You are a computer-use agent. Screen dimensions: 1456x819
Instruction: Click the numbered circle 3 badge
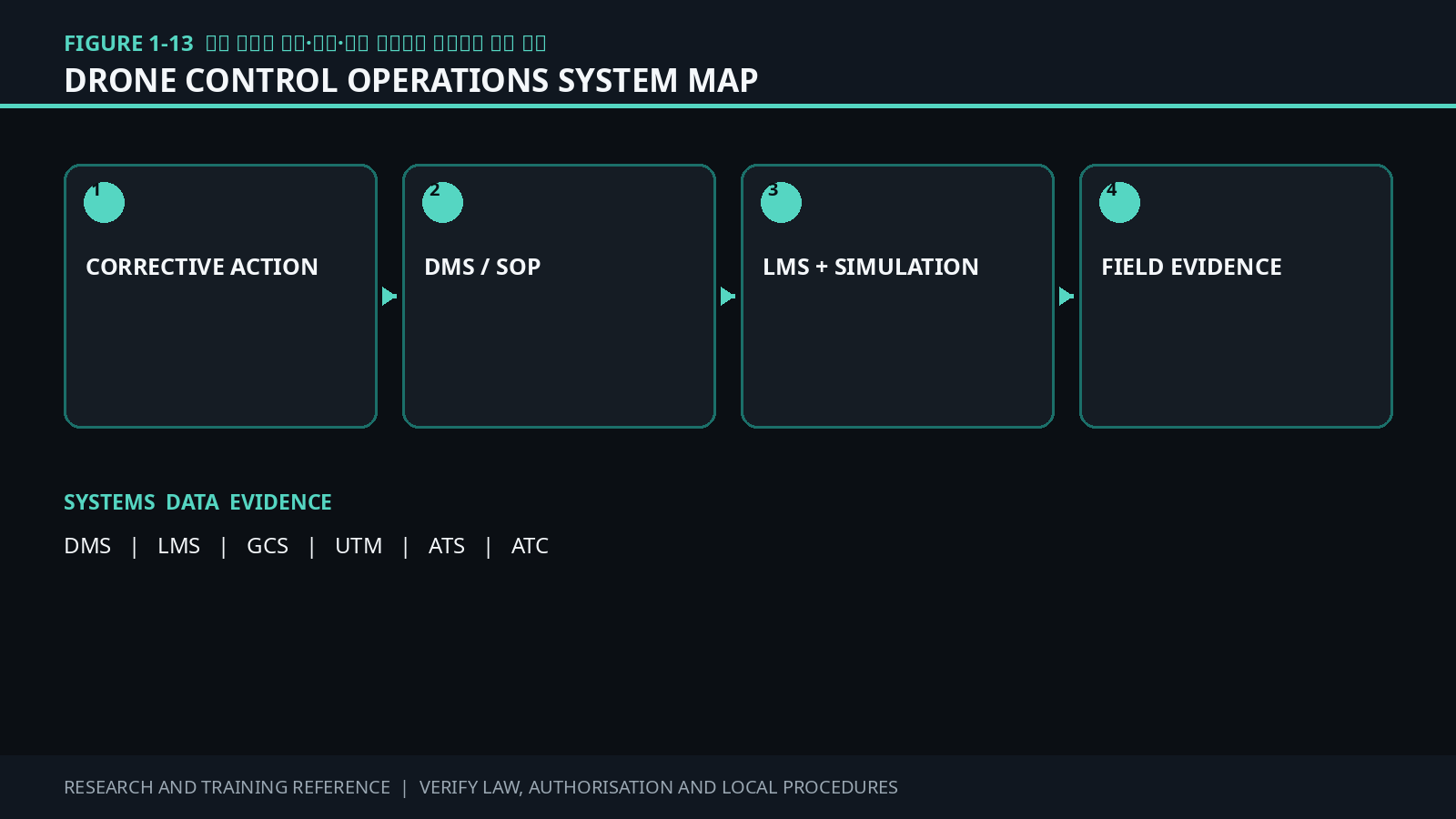point(781,202)
